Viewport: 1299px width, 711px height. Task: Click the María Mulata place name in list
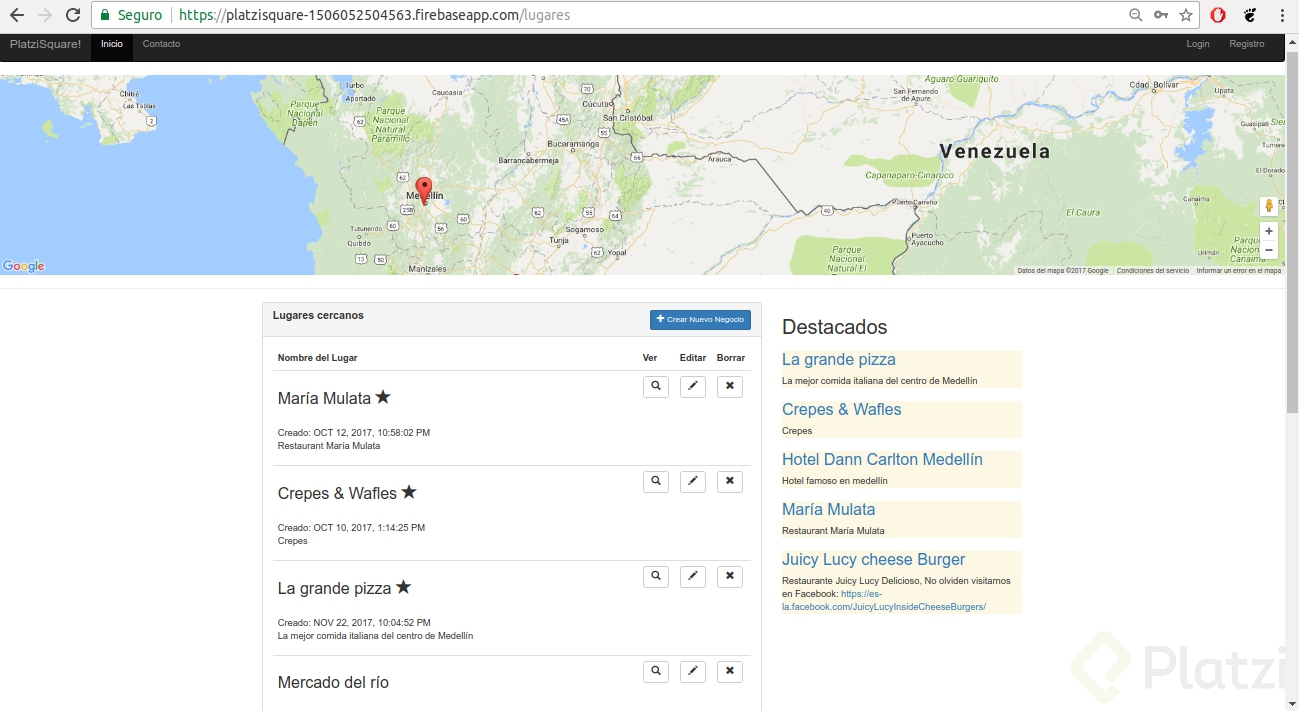(324, 398)
